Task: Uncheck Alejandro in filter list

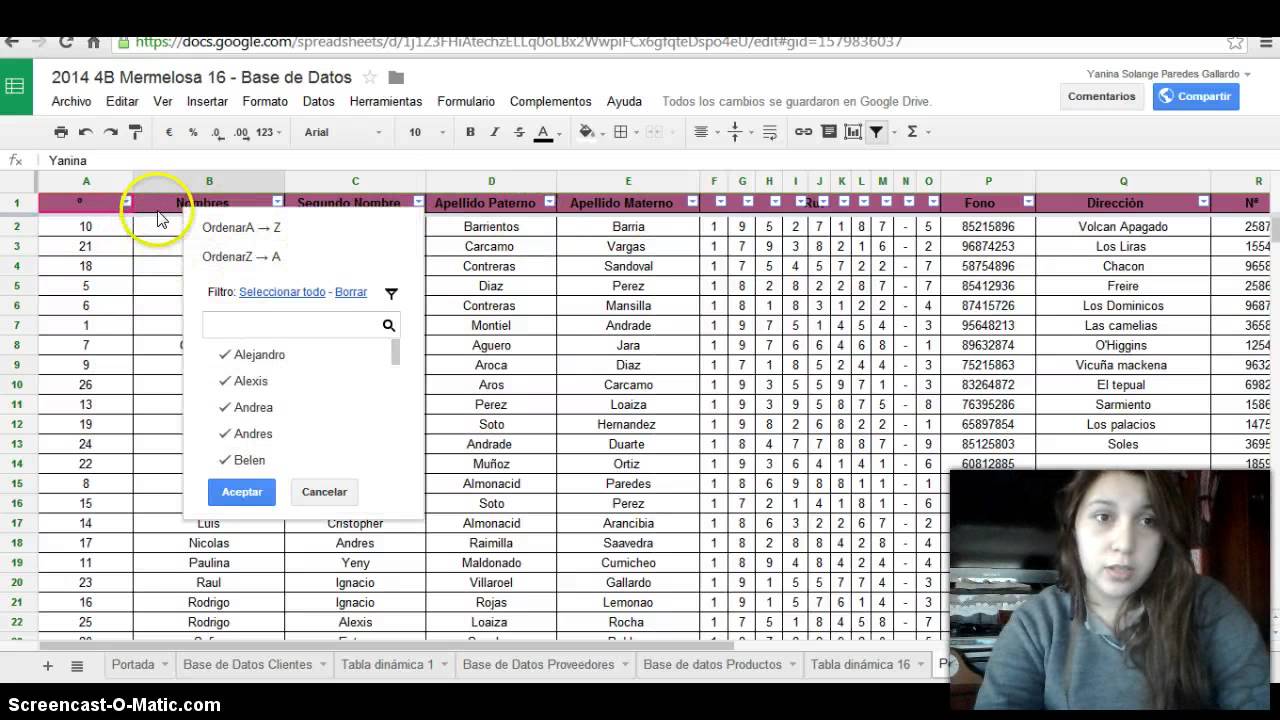Action: click(253, 355)
